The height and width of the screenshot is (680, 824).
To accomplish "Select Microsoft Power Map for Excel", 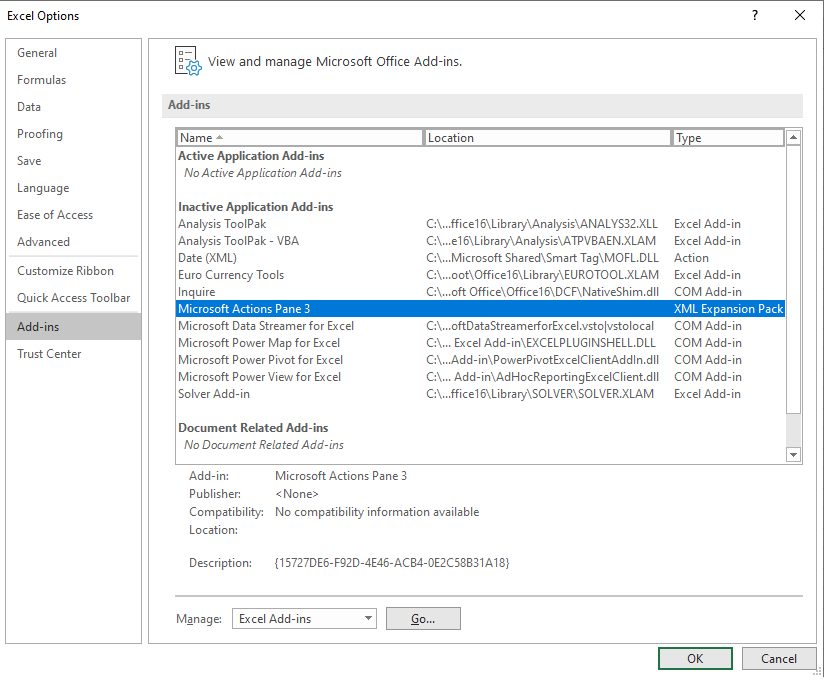I will click(480, 343).
